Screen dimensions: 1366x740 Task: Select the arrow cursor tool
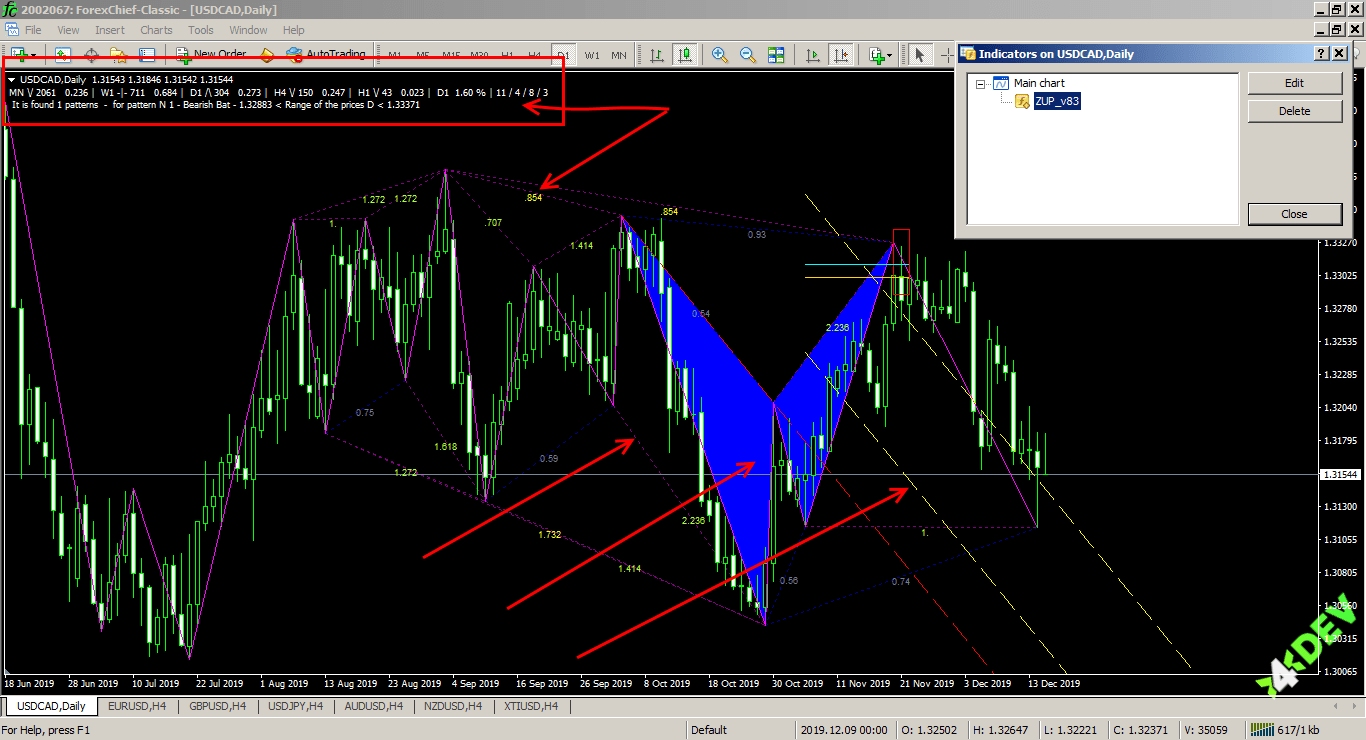point(919,55)
